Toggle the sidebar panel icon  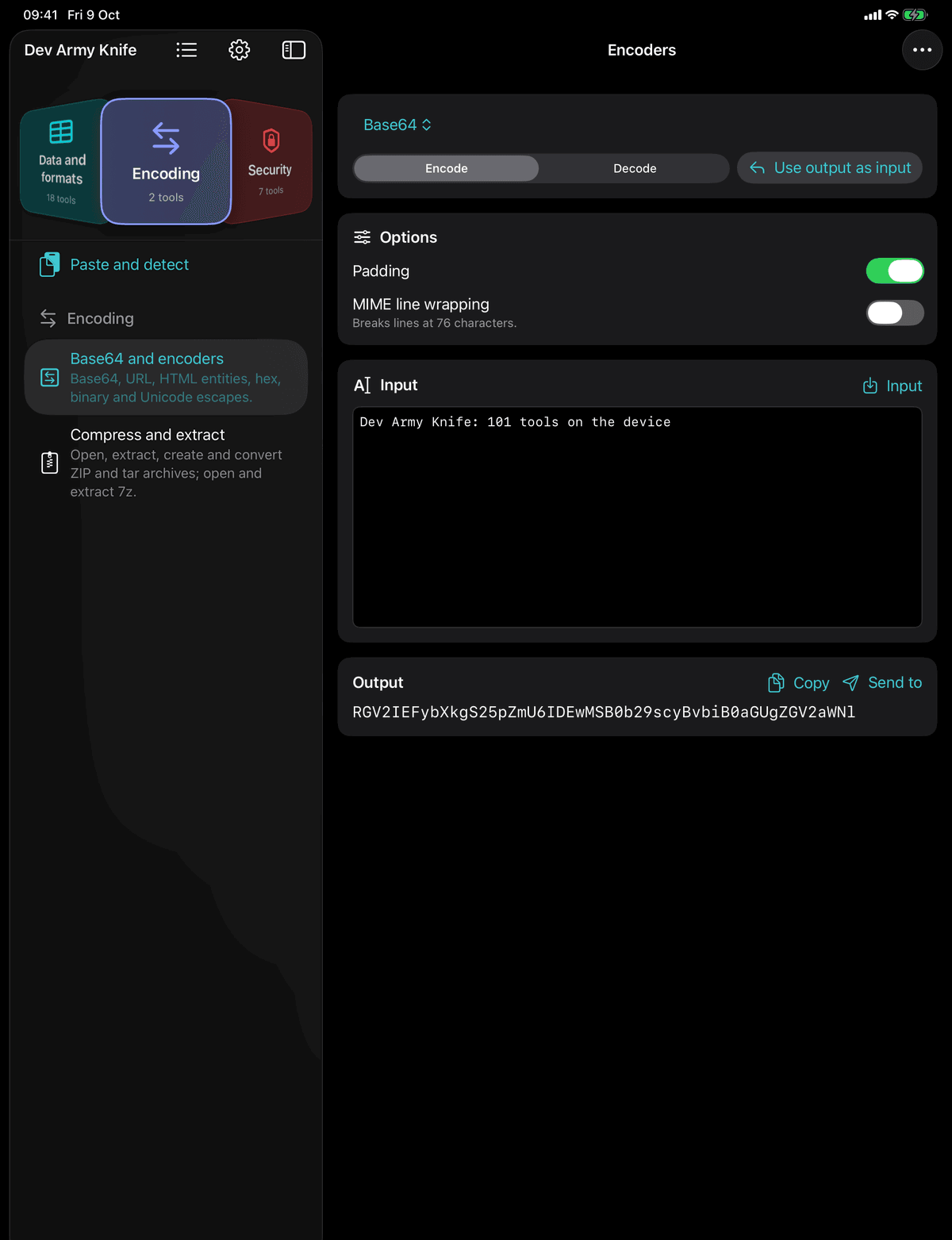pyautogui.click(x=294, y=50)
